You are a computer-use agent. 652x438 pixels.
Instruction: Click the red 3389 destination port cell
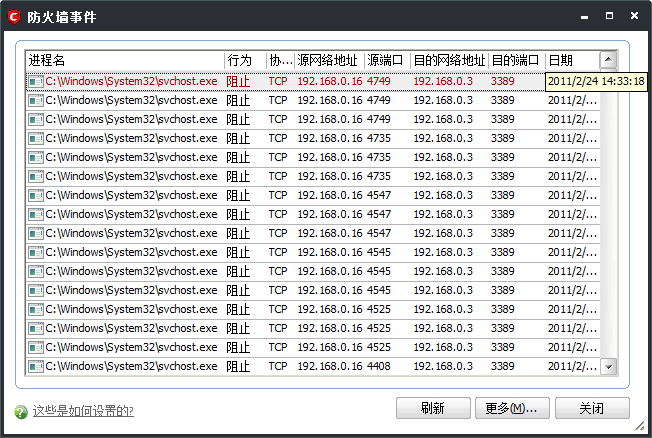point(502,81)
